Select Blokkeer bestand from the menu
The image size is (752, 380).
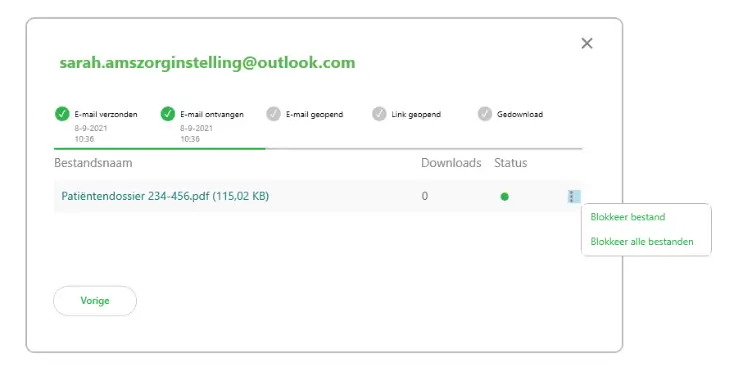(x=627, y=217)
